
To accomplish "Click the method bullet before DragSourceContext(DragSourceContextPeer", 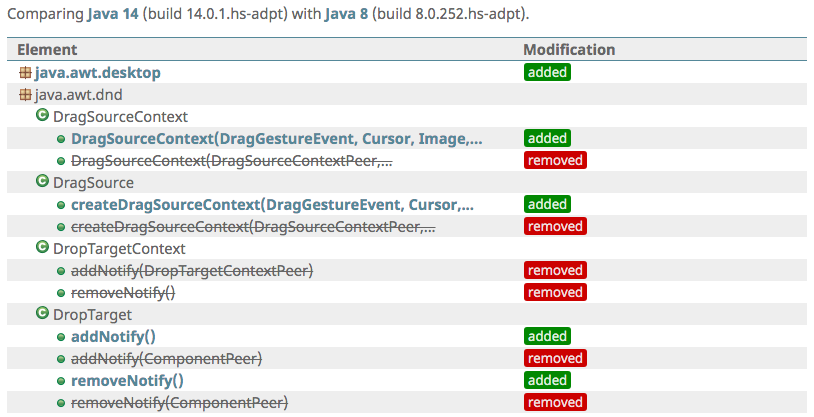I will pyautogui.click(x=61, y=162).
